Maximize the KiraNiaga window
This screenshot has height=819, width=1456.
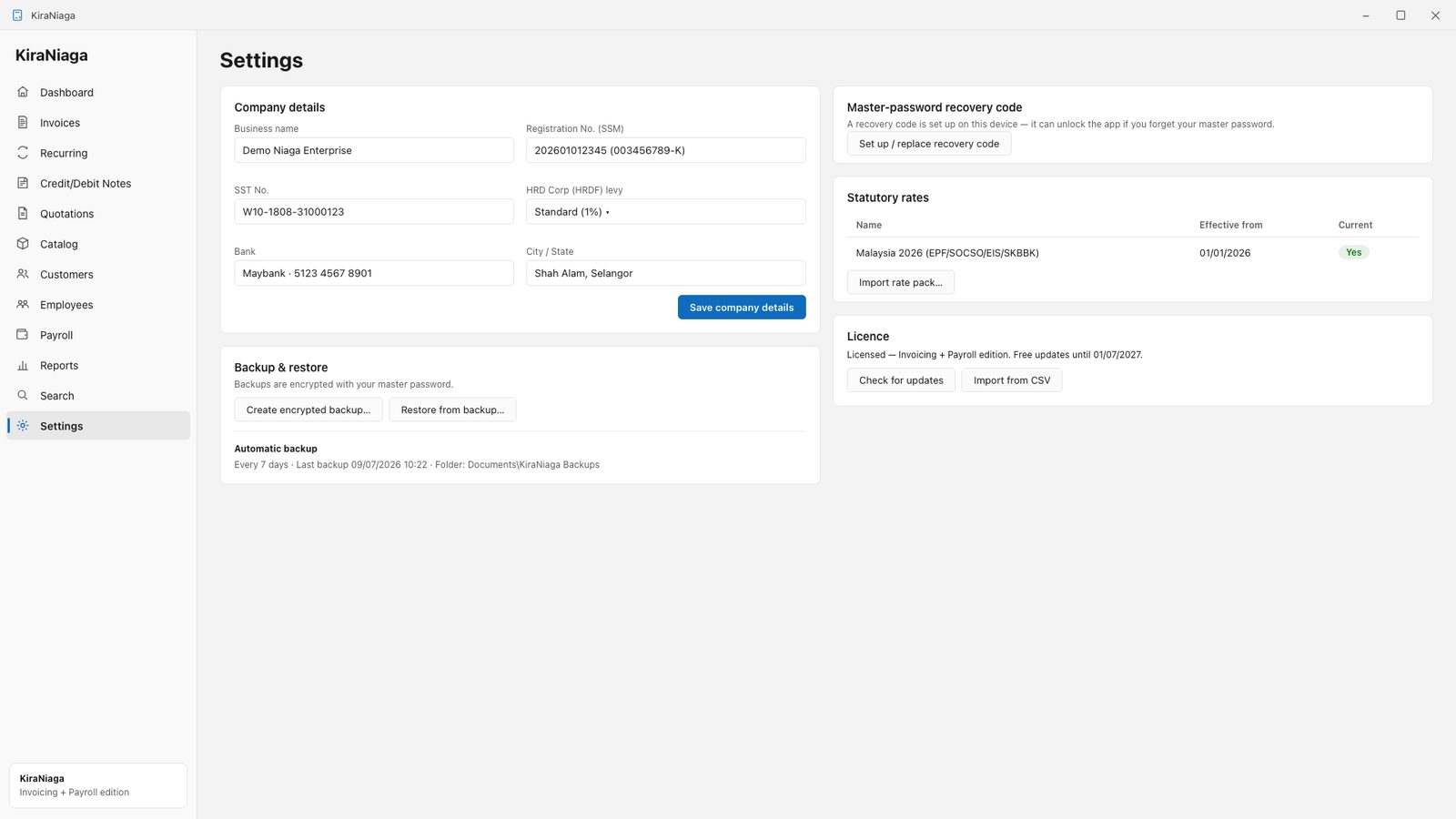[1400, 15]
